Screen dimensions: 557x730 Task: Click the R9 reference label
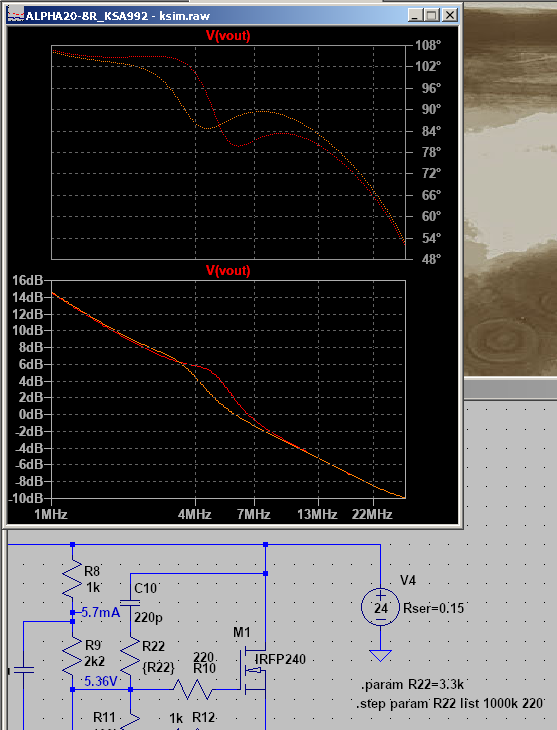(93, 645)
